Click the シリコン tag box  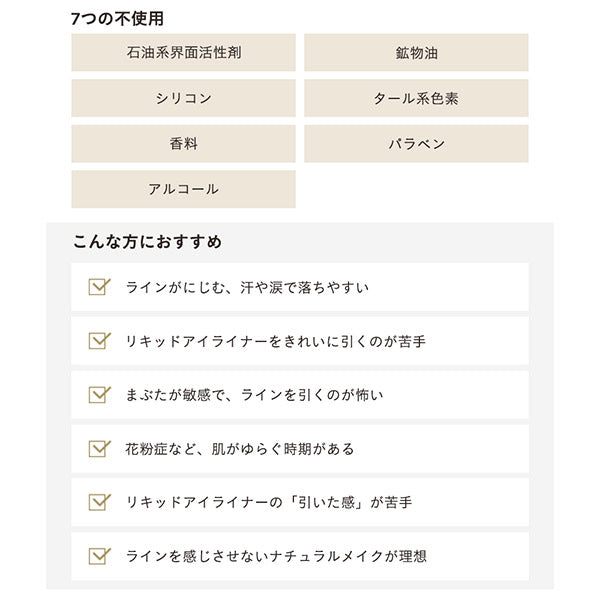[183, 98]
